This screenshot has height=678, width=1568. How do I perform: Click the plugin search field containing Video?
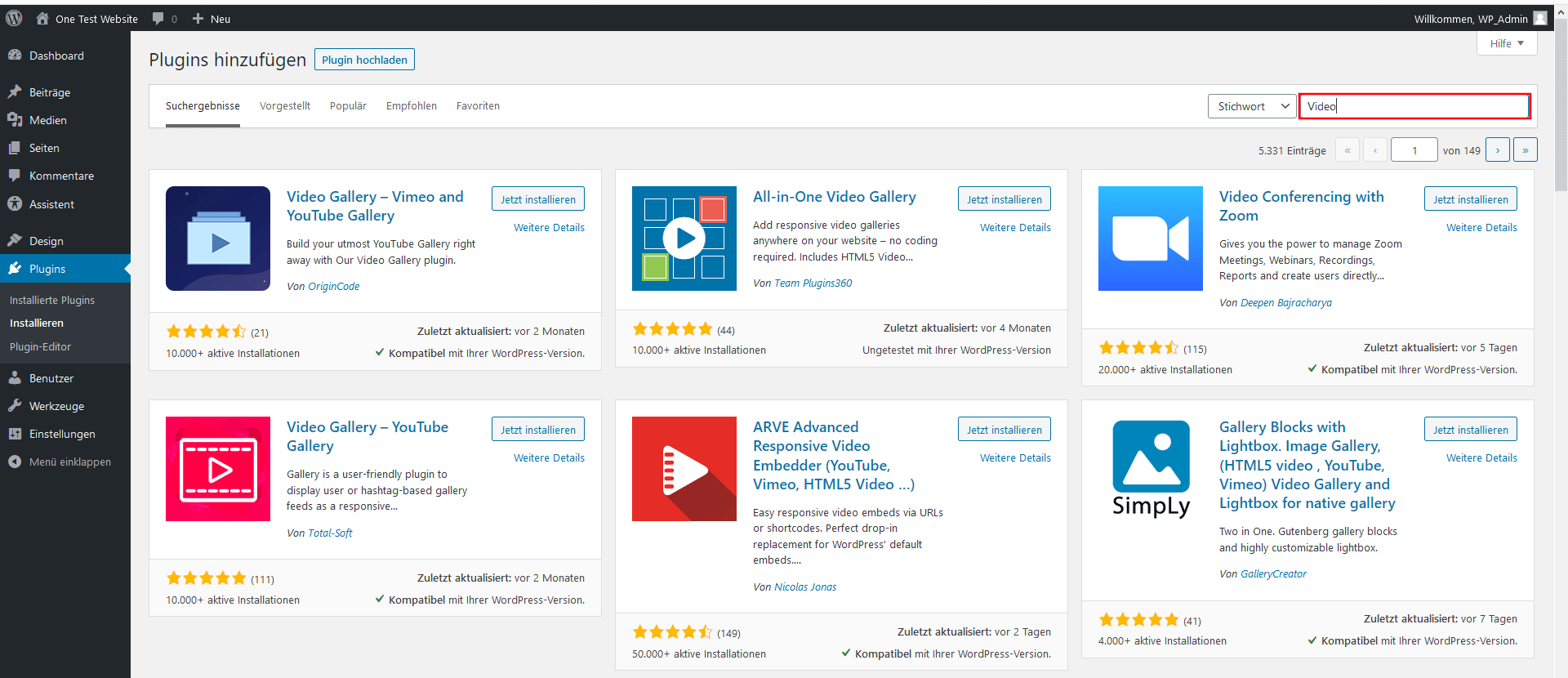click(x=1414, y=106)
